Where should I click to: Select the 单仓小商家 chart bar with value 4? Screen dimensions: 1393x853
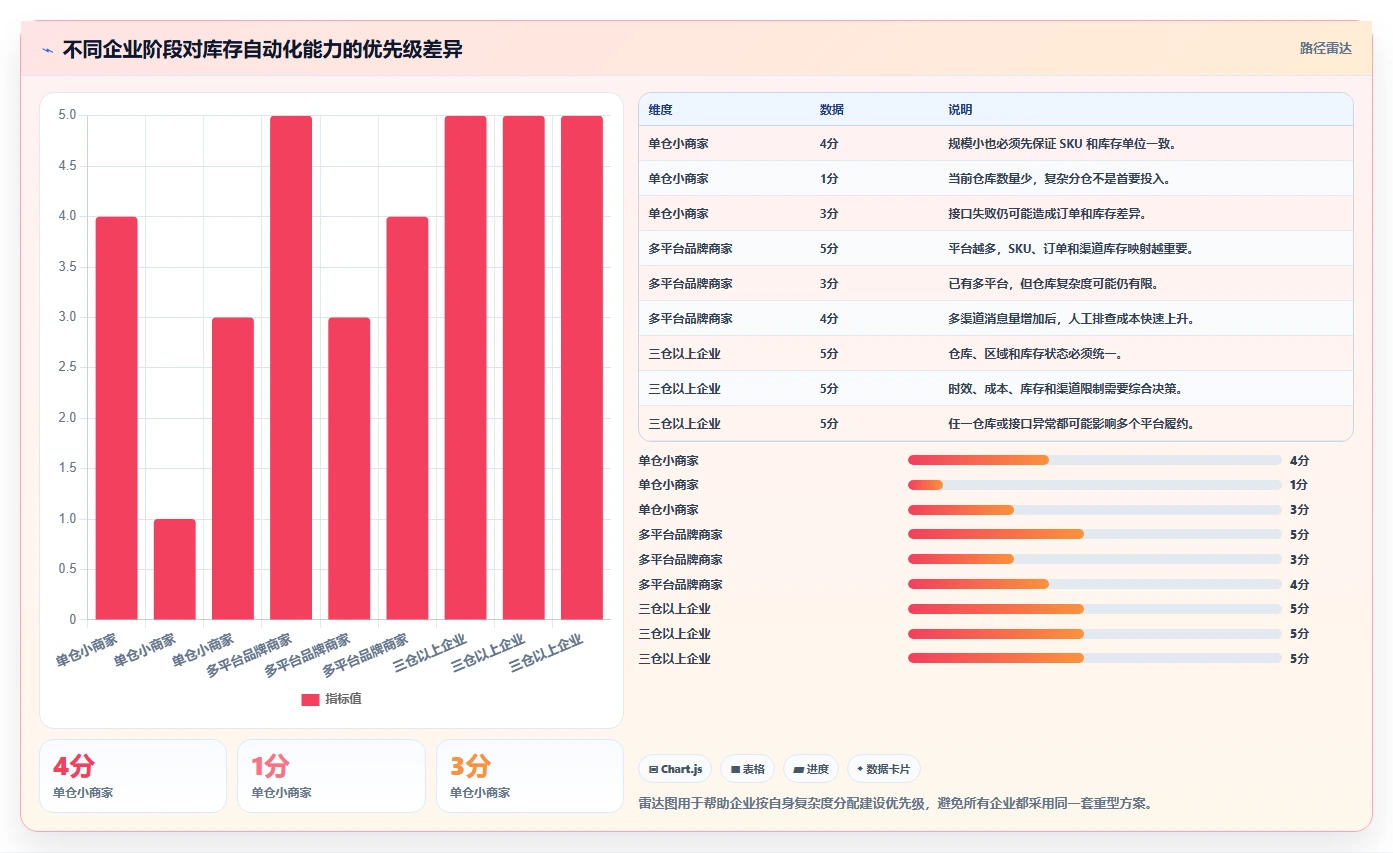[117, 418]
